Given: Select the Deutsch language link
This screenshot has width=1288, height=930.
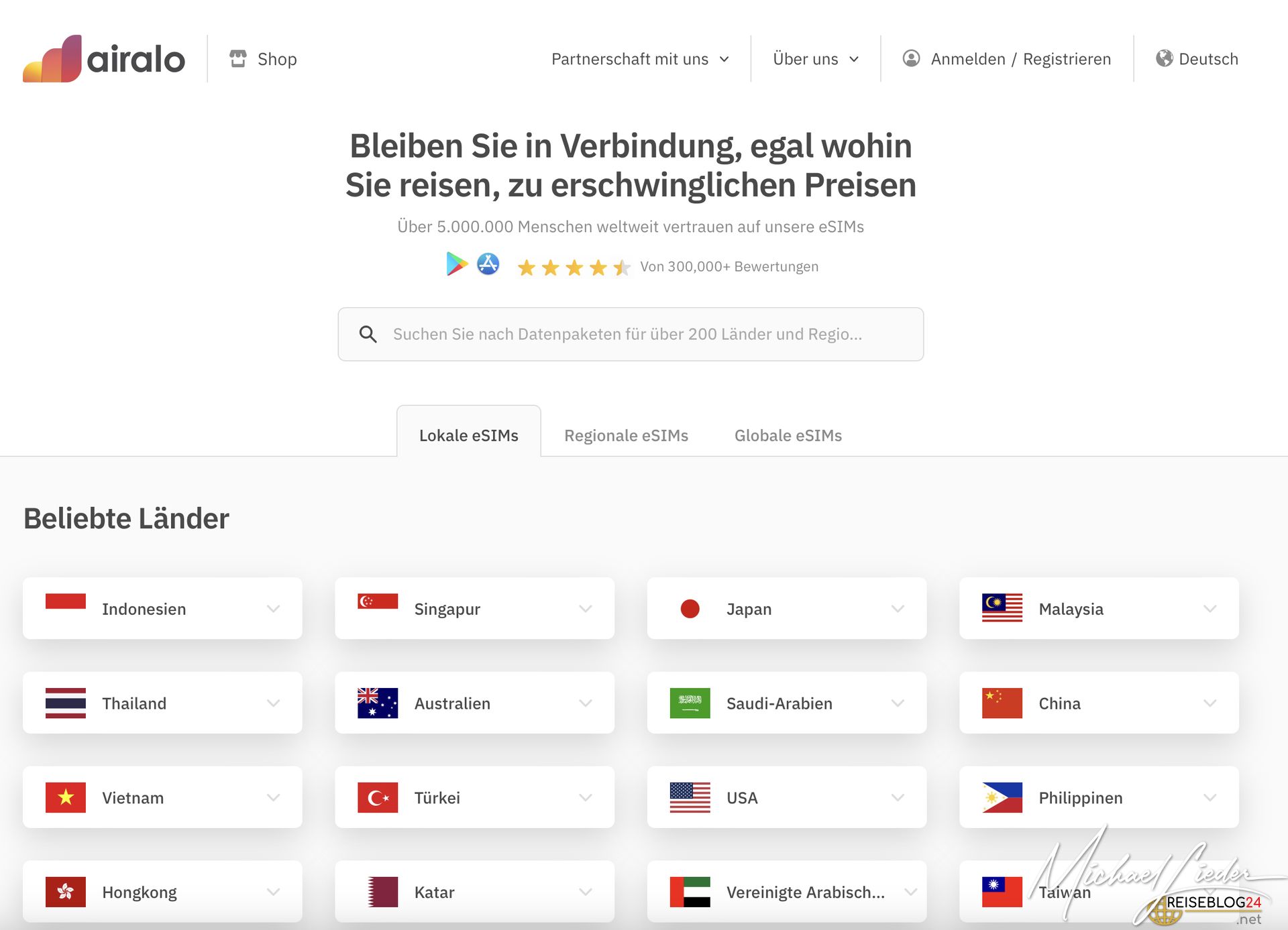Looking at the screenshot, I should (1208, 59).
